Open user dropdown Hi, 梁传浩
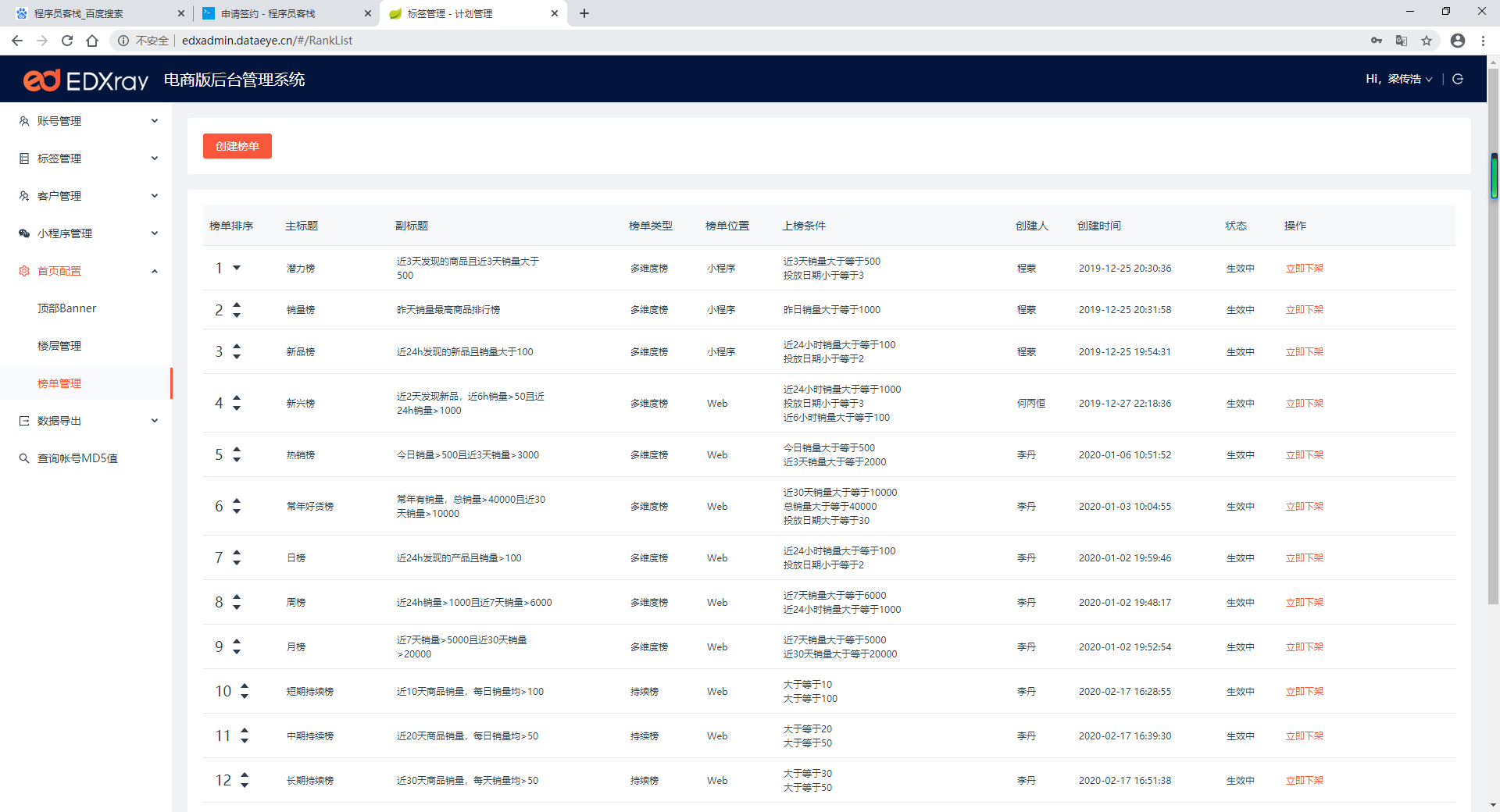Image resolution: width=1500 pixels, height=812 pixels. point(1398,79)
